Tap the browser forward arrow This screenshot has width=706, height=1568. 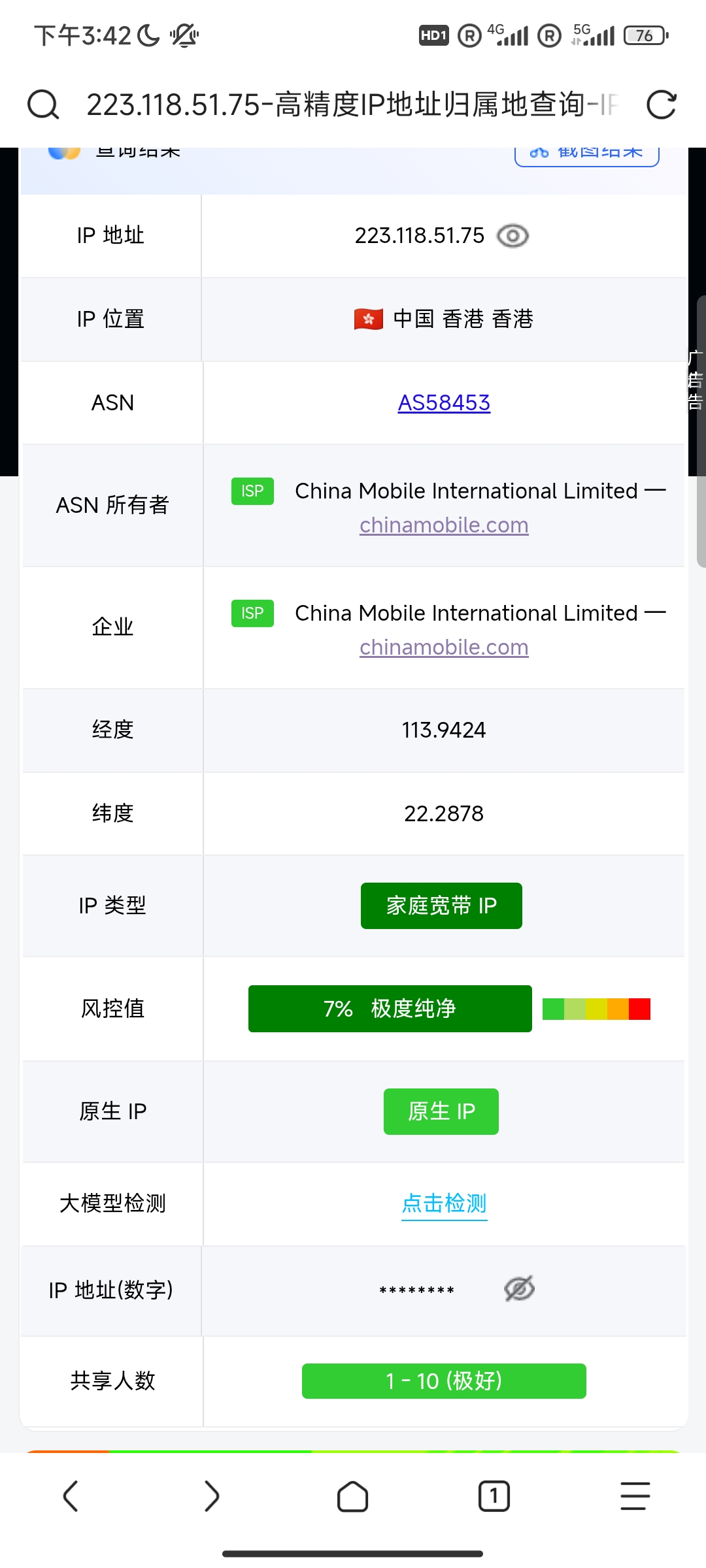211,1496
